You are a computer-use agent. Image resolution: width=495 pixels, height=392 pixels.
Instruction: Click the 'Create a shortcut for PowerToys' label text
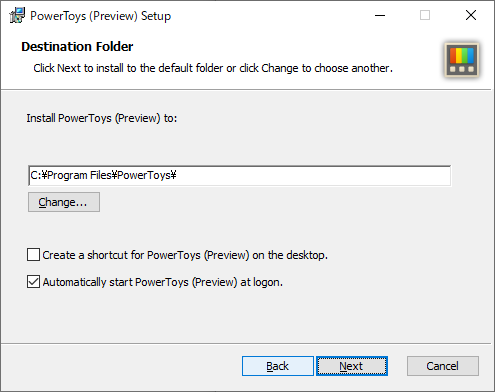tap(185, 255)
